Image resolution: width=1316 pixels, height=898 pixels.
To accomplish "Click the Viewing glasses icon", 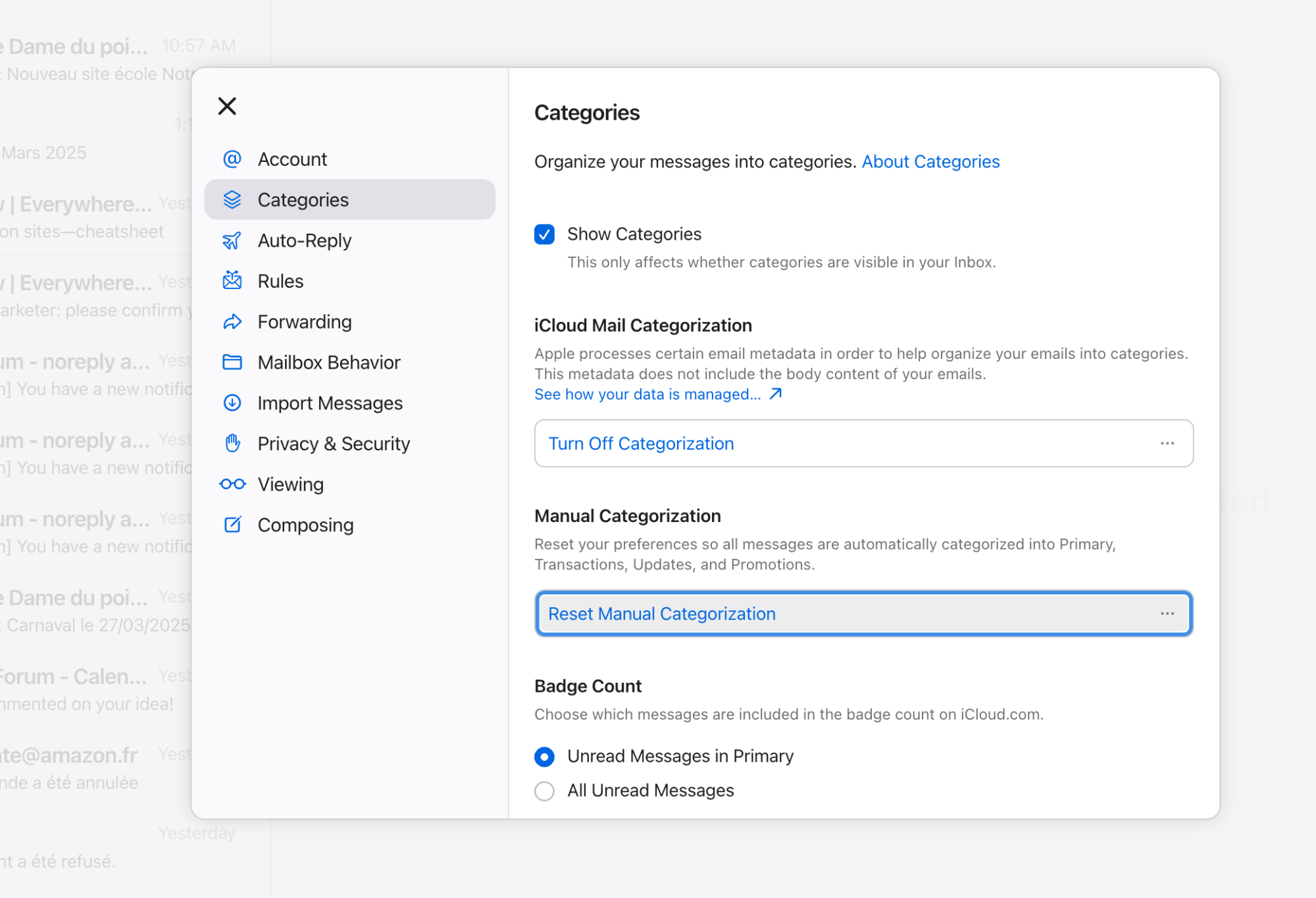I will tap(232, 485).
